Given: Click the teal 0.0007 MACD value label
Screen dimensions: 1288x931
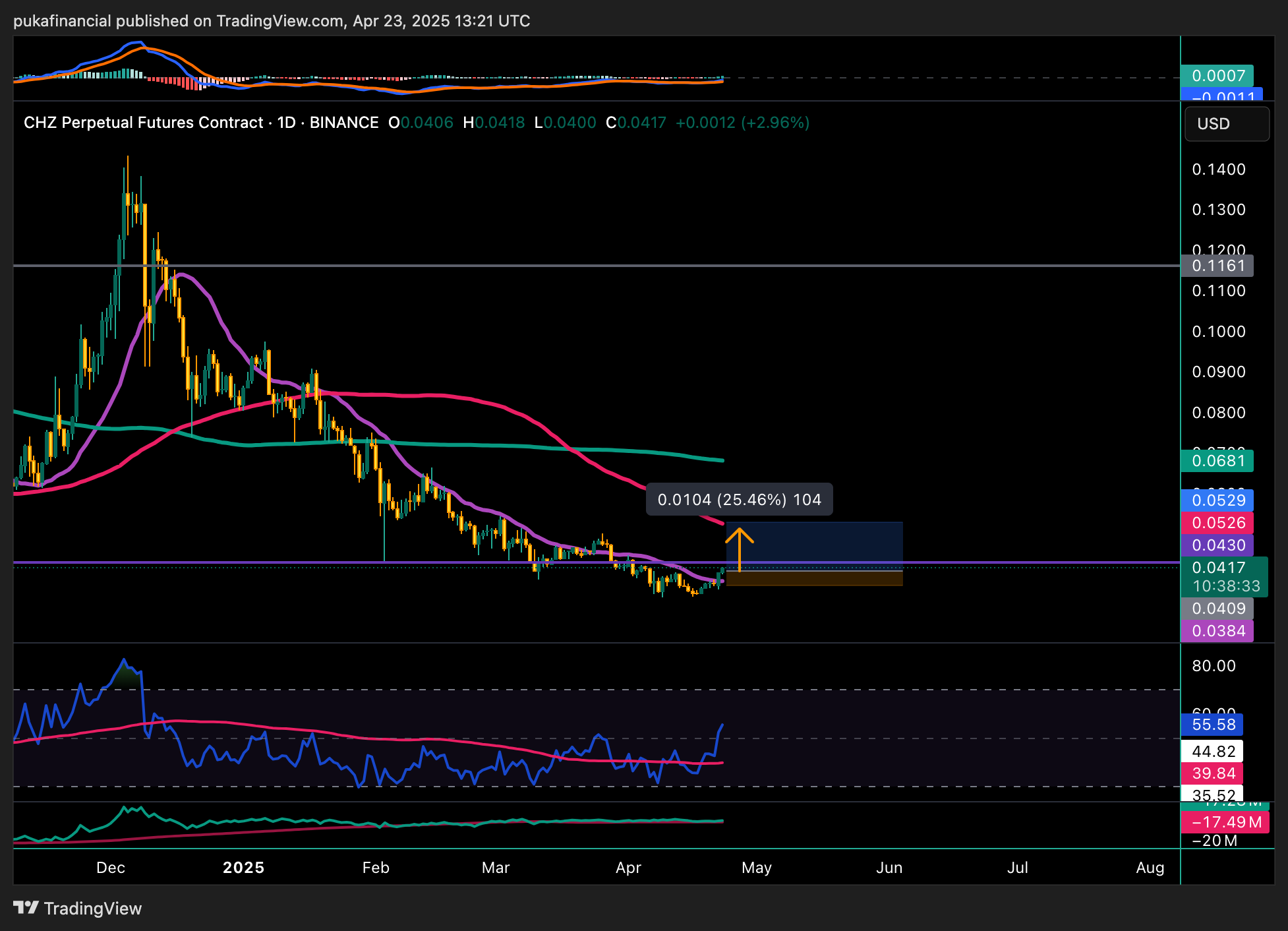Looking at the screenshot, I should tap(1217, 76).
